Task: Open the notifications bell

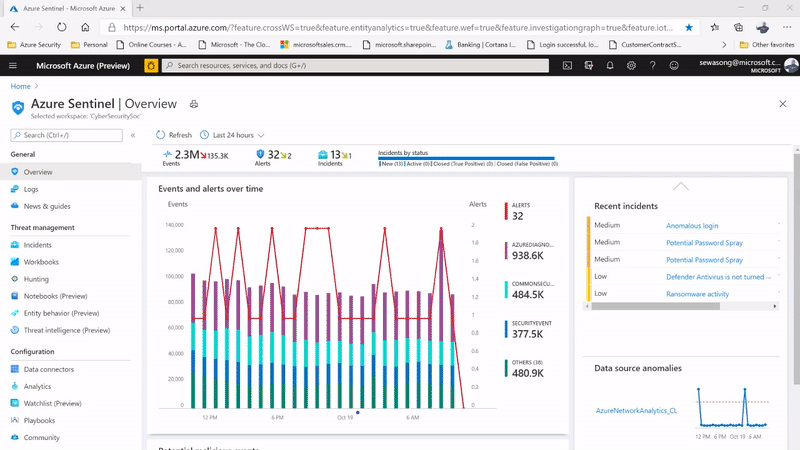Action: (610, 66)
